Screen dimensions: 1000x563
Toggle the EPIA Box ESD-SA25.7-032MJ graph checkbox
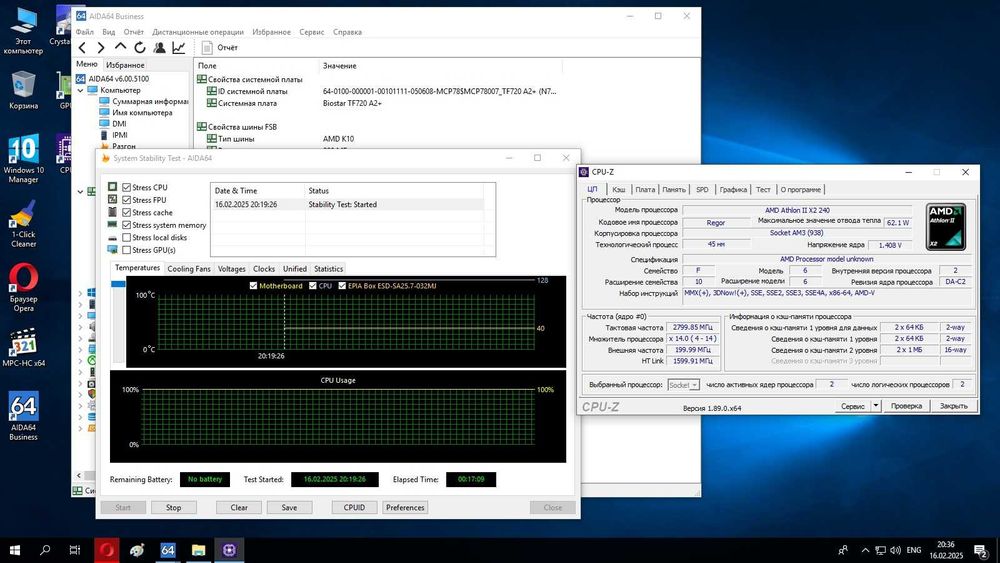point(342,286)
